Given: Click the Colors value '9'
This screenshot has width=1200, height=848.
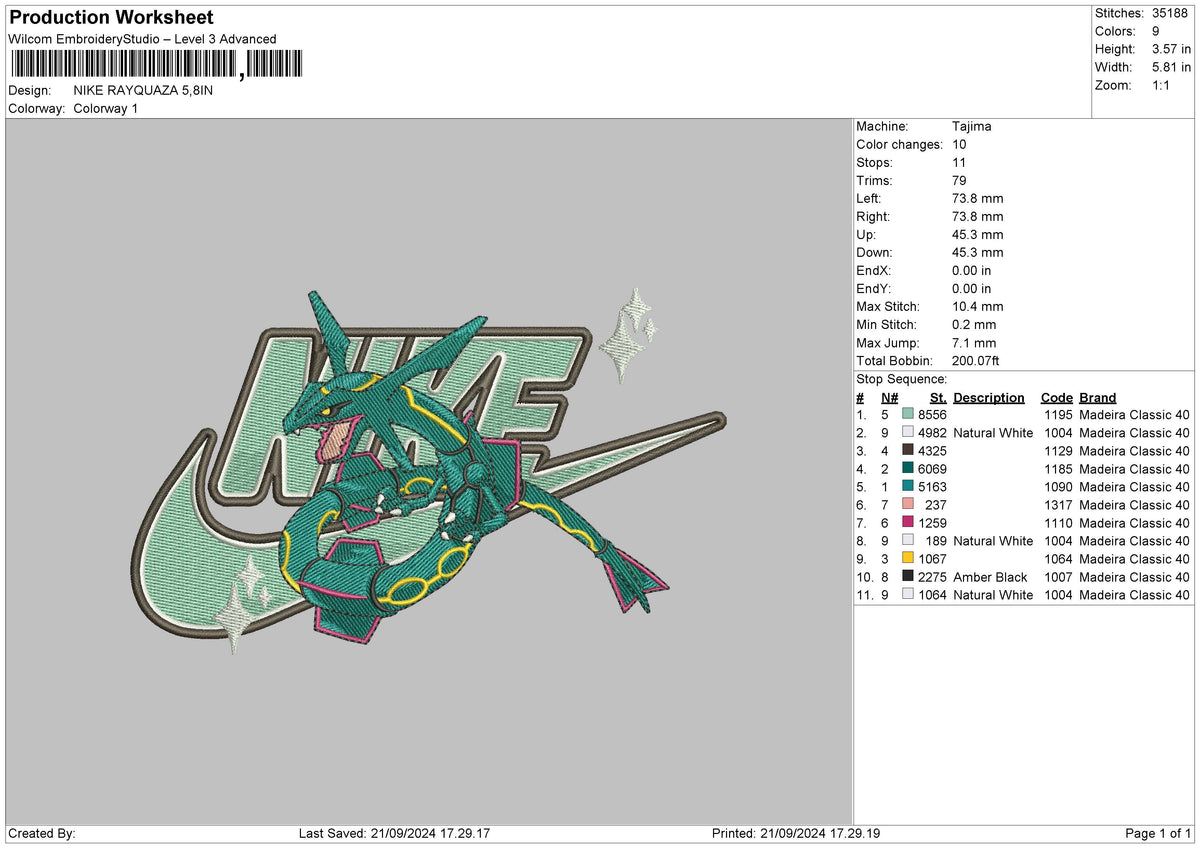Looking at the screenshot, I should coord(1156,31).
